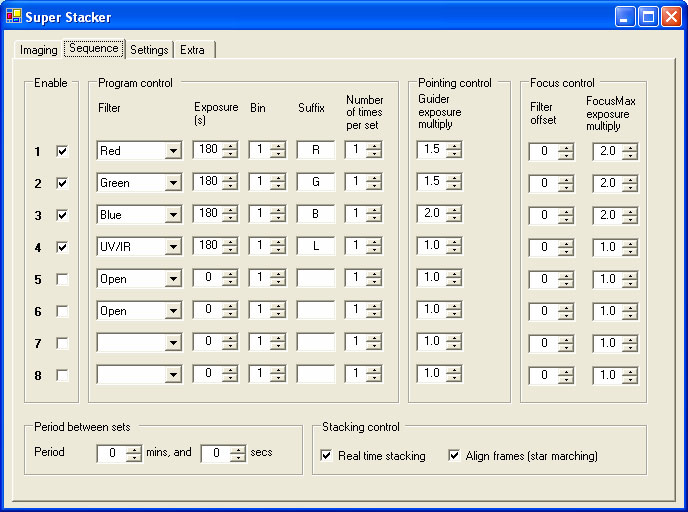688x512 pixels.
Task: Increase Period seconds spinner
Action: click(237, 450)
